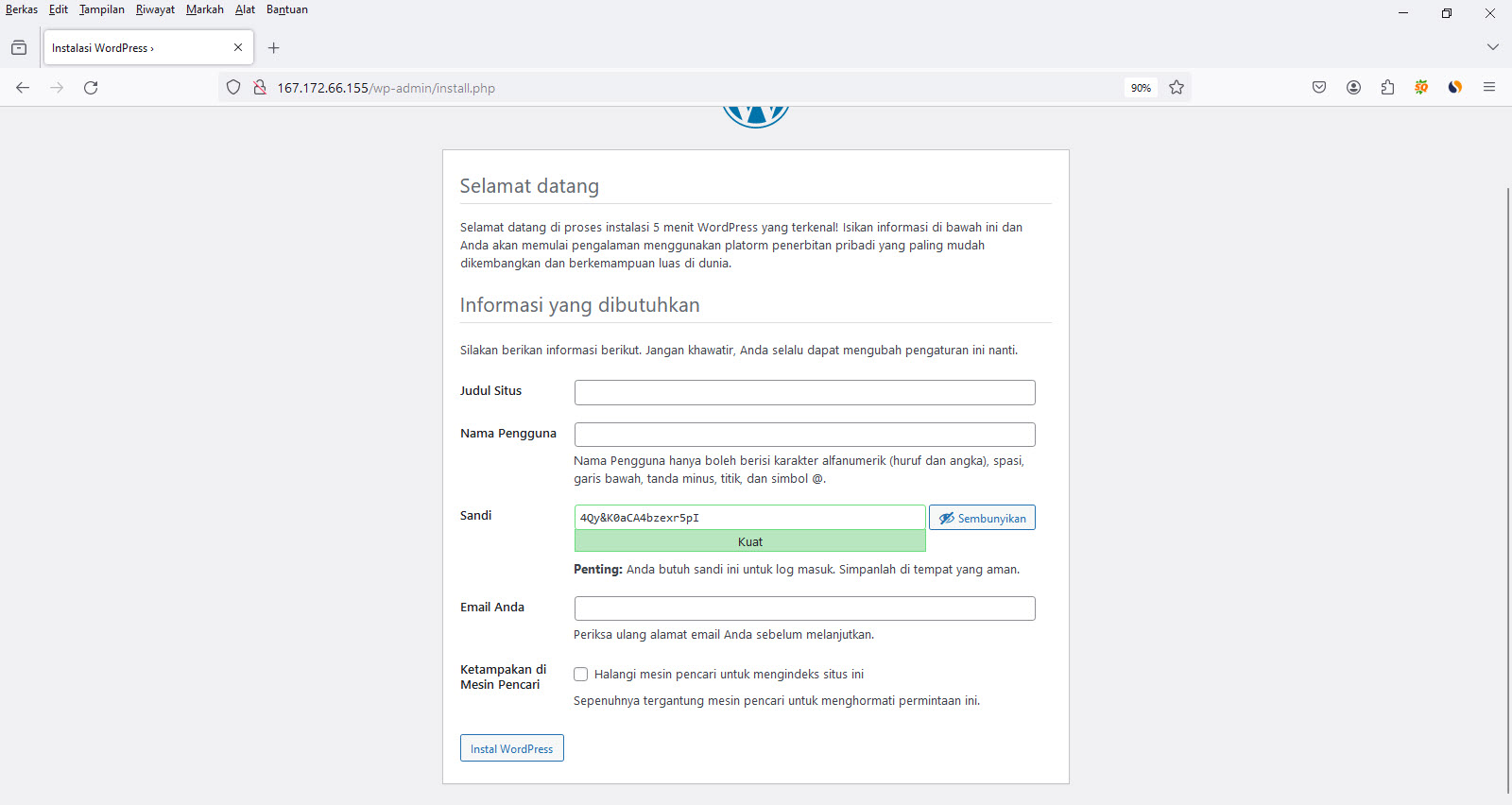Click the 90% zoom level indicator
1512x805 pixels.
[x=1141, y=88]
